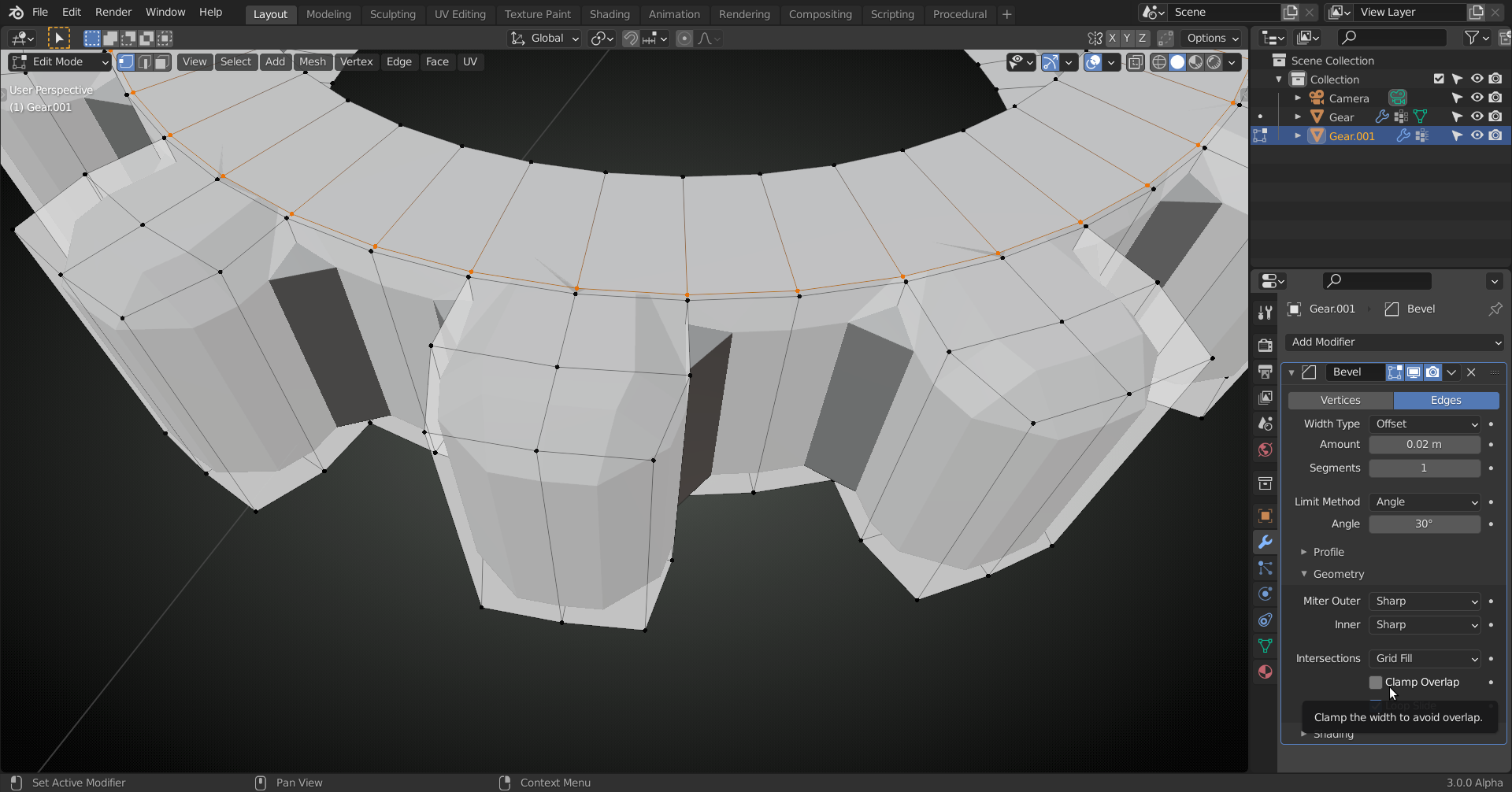Viewport: 1512px width, 792px height.
Task: Open the Width Type dropdown
Action: click(x=1424, y=424)
